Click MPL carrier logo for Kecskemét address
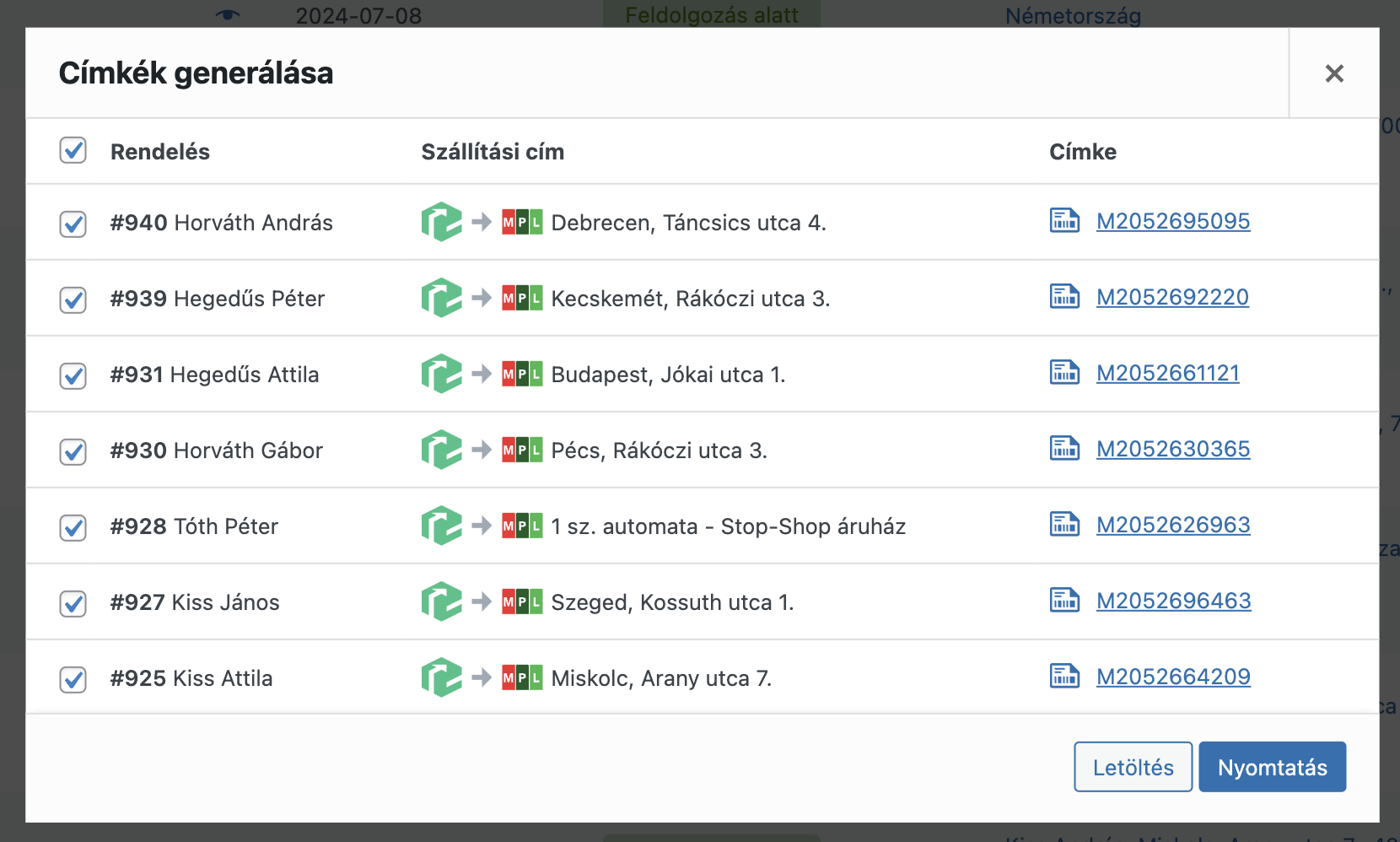1400x842 pixels. (x=522, y=299)
